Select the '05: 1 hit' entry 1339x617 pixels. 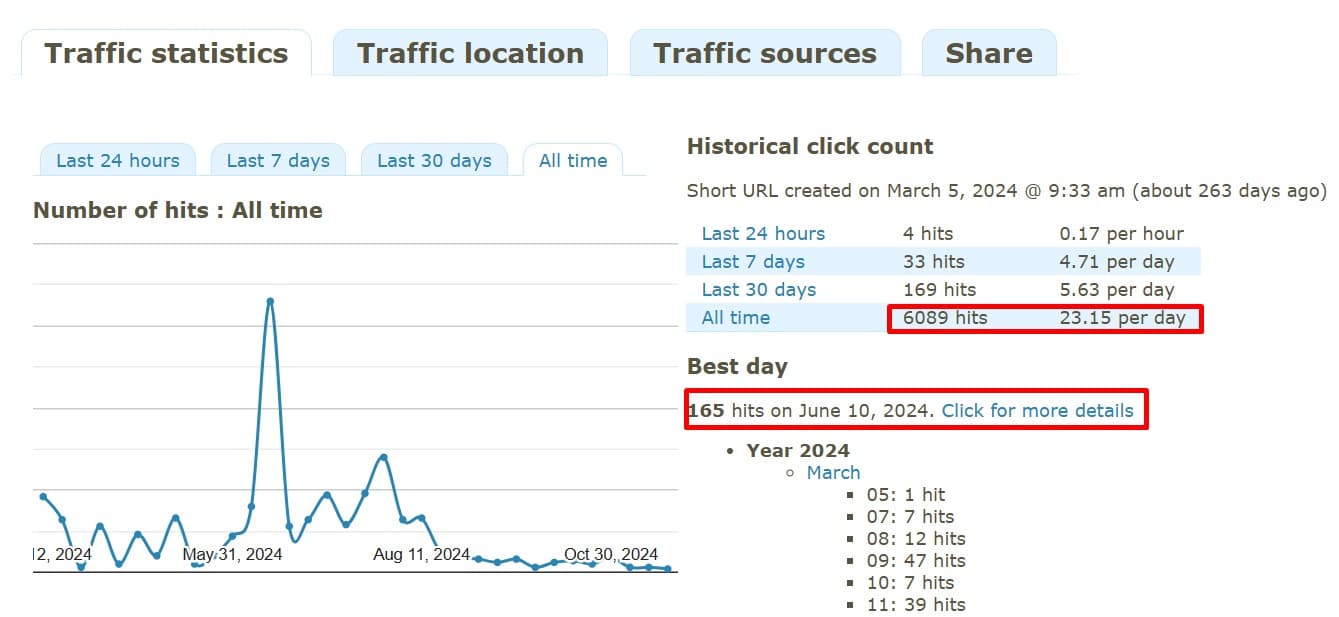(906, 495)
